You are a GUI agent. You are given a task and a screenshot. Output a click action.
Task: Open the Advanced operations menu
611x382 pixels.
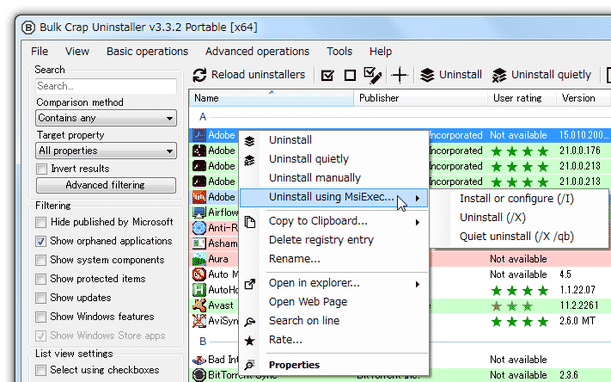[x=257, y=51]
